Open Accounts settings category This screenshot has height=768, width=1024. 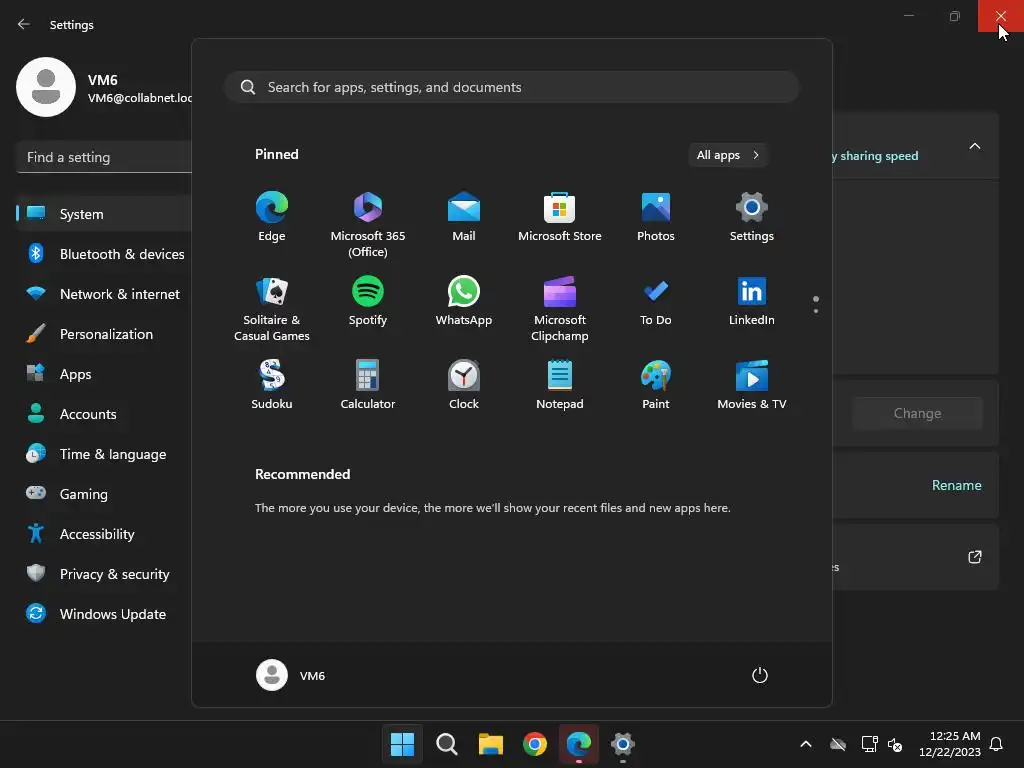tap(104, 414)
